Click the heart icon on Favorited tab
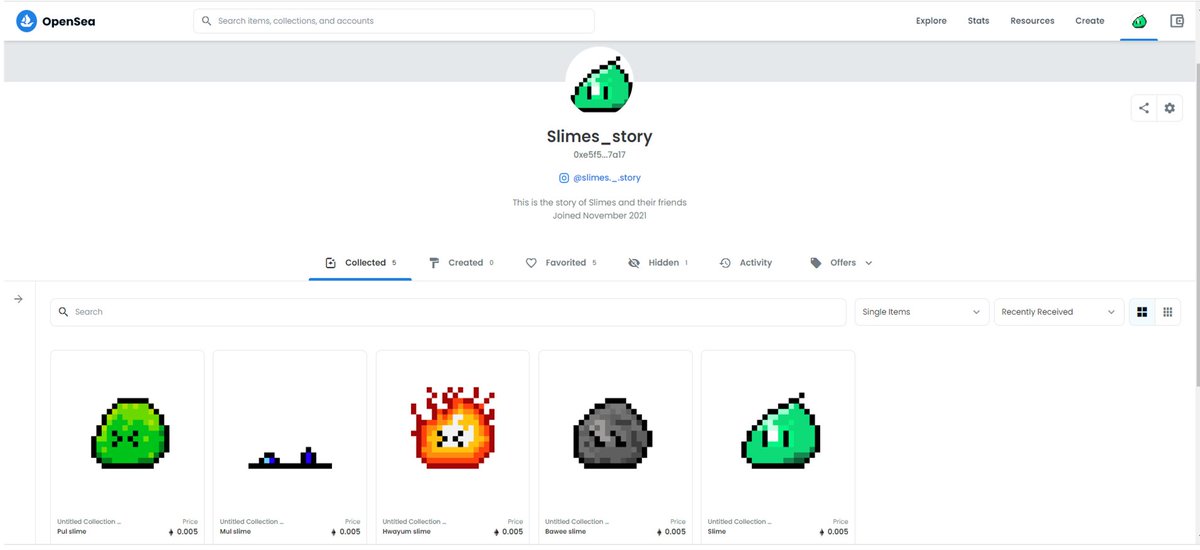 tap(531, 263)
